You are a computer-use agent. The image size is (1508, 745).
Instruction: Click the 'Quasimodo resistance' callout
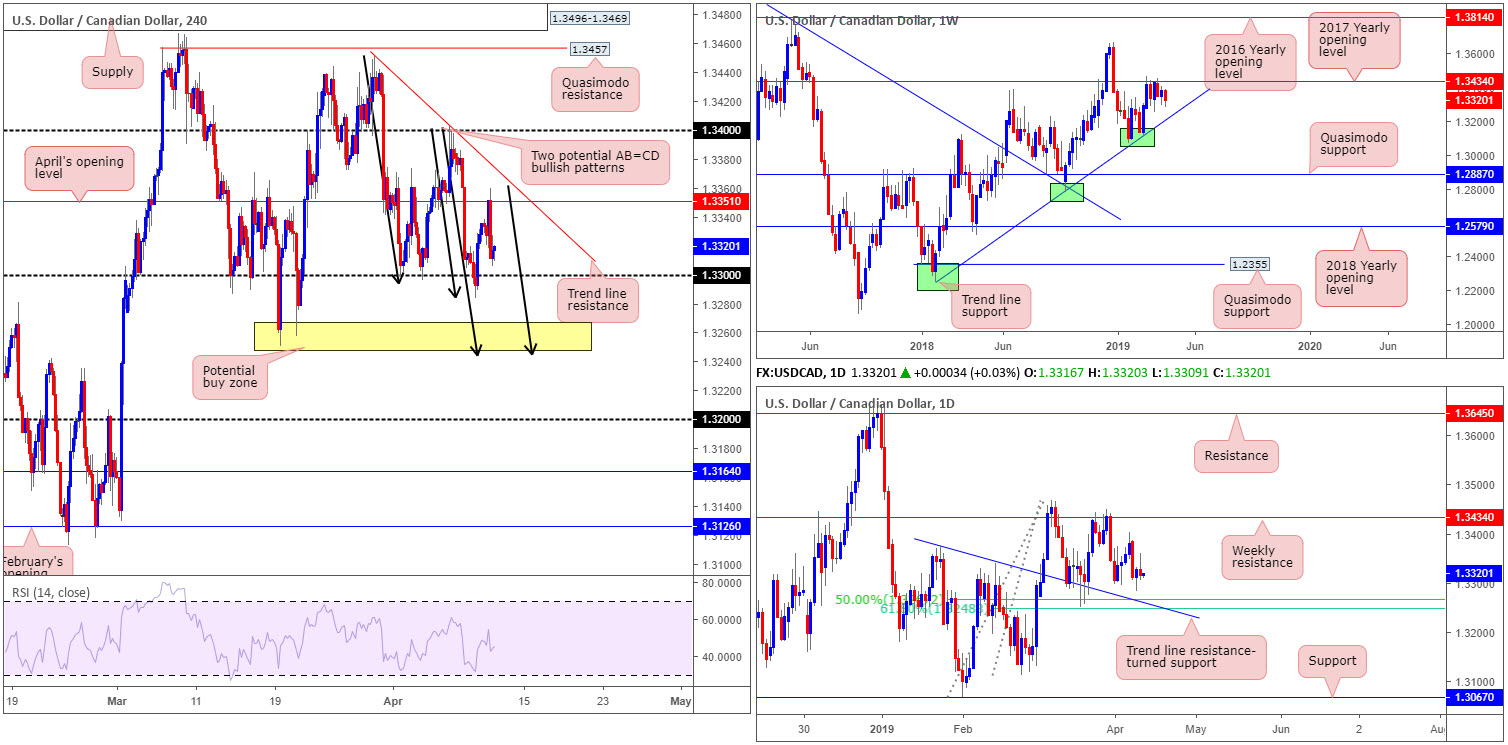[594, 87]
